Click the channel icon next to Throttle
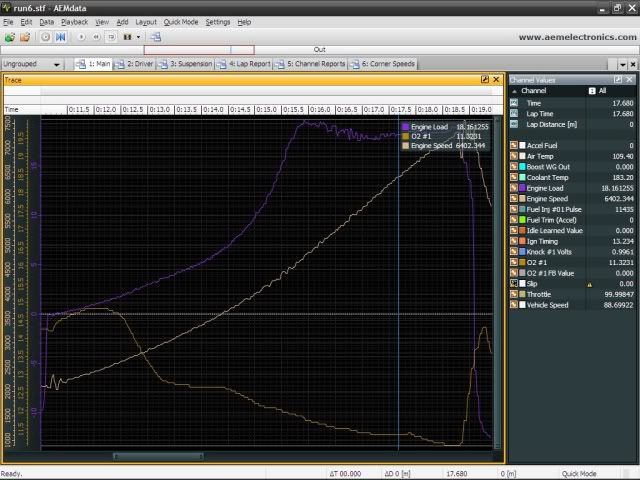The image size is (640, 480). (x=514, y=294)
